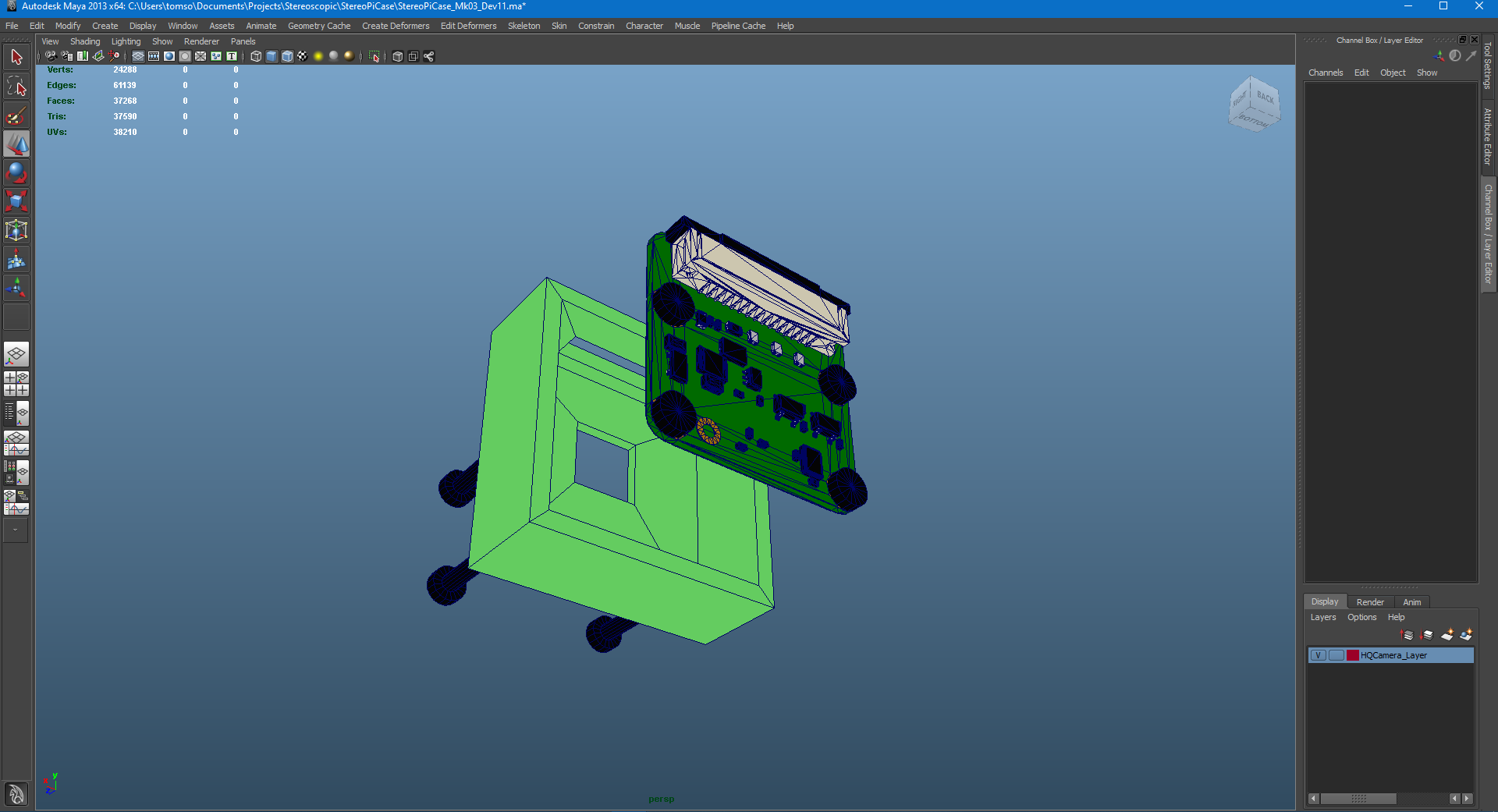1498x812 pixels.
Task: Move the selected layer up in Layer Editor
Action: [x=1407, y=635]
